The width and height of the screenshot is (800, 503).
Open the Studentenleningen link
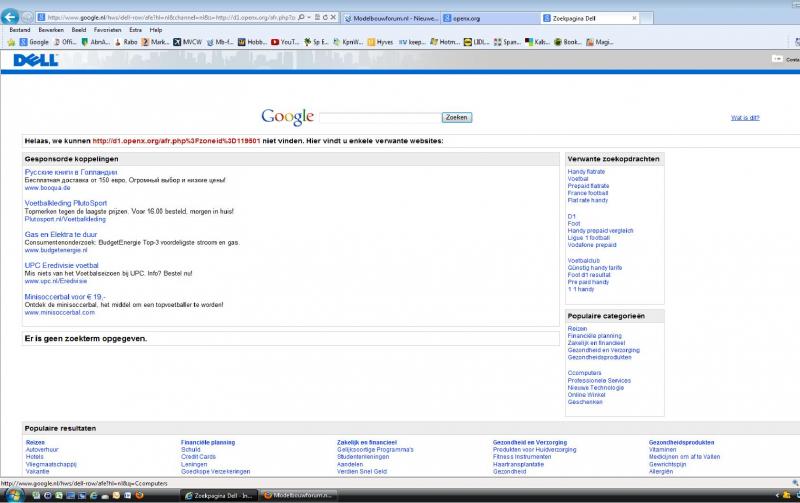(363, 457)
